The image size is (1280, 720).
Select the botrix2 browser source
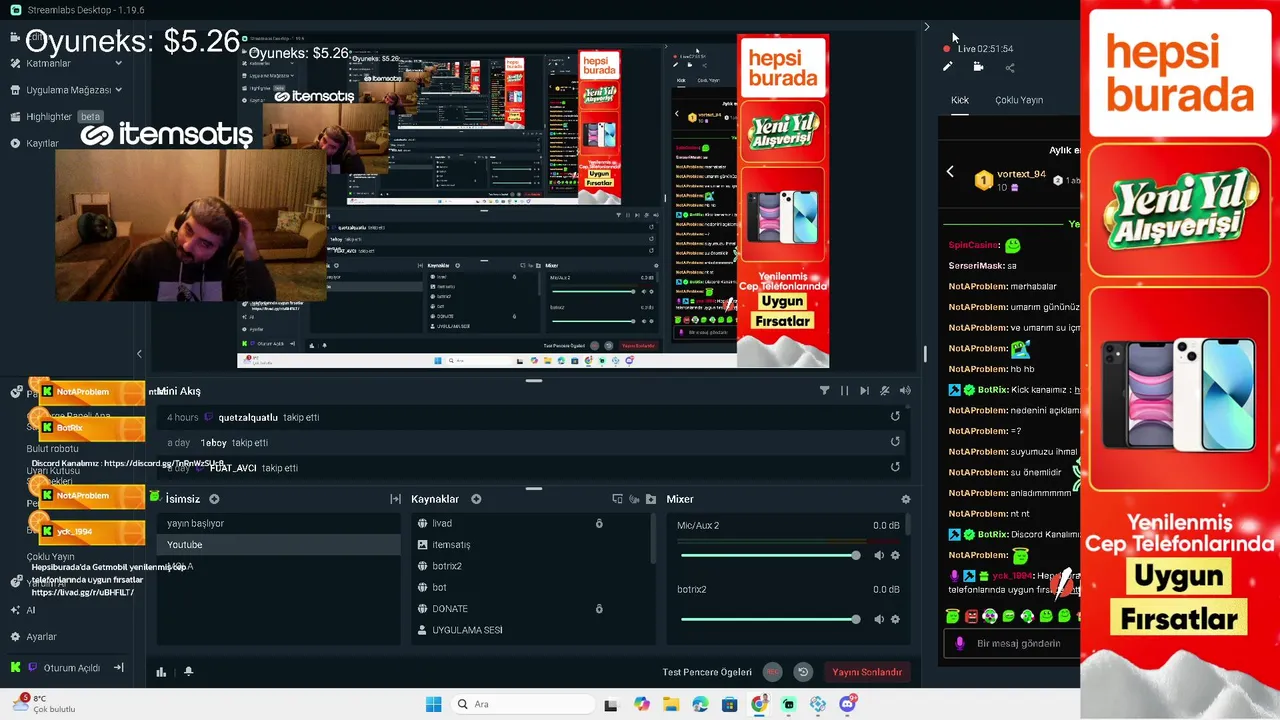coord(530,566)
